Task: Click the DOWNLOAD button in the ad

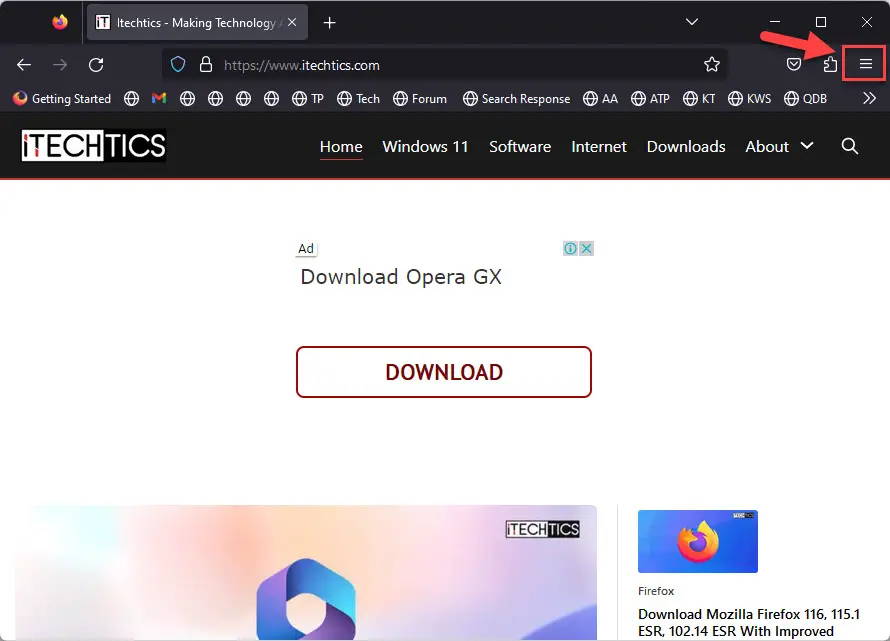Action: [x=443, y=372]
